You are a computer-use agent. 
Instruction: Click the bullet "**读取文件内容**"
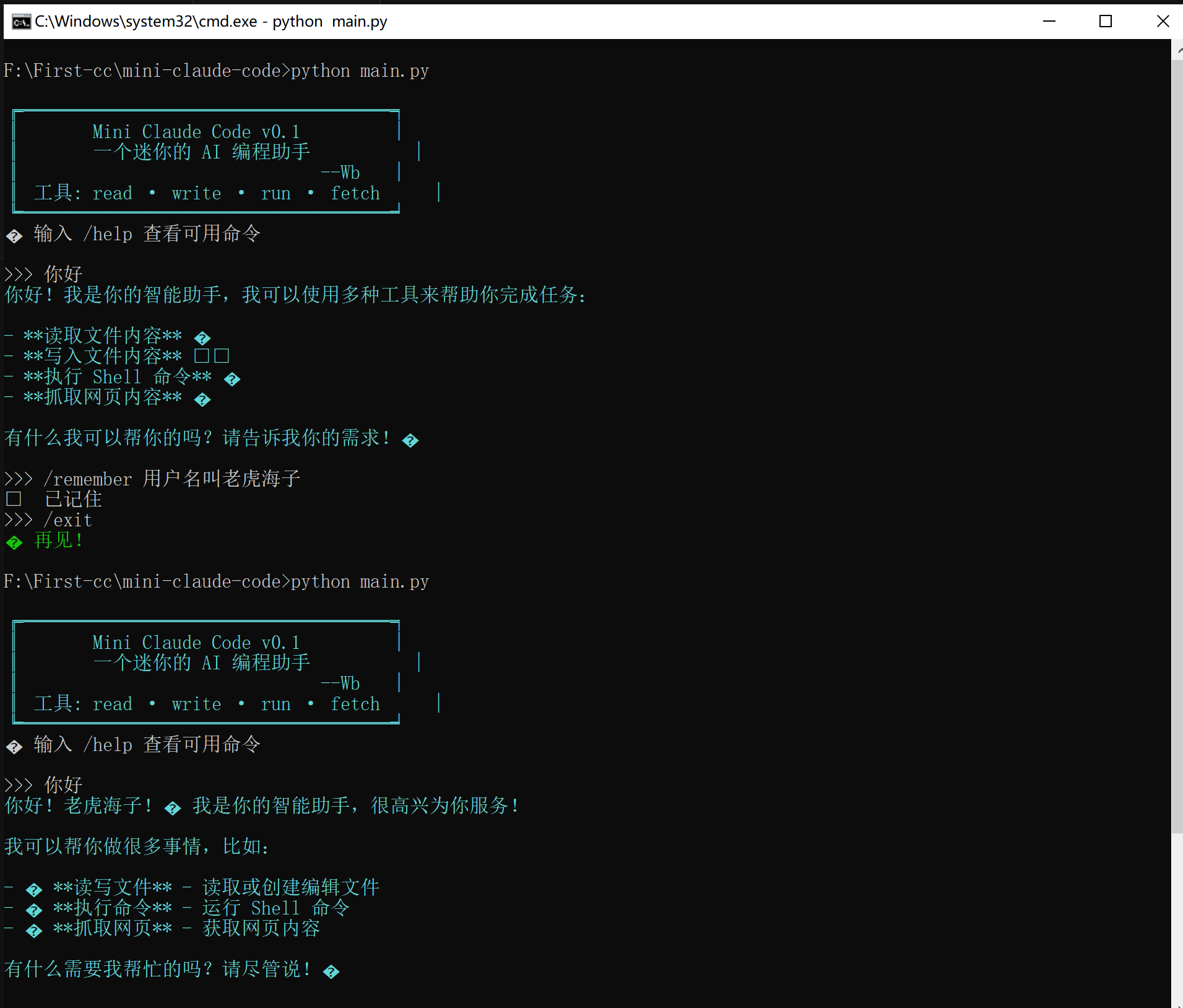pyautogui.click(x=103, y=336)
